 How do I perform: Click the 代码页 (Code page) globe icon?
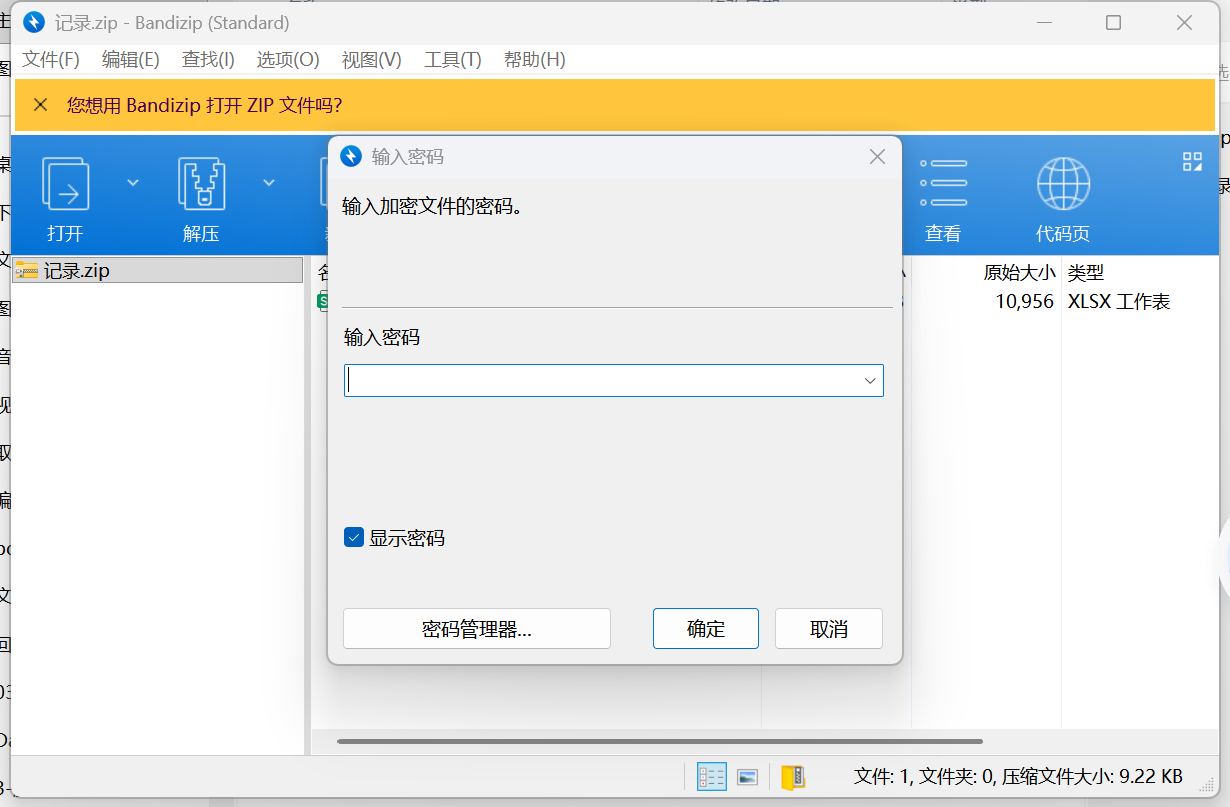pos(1063,183)
